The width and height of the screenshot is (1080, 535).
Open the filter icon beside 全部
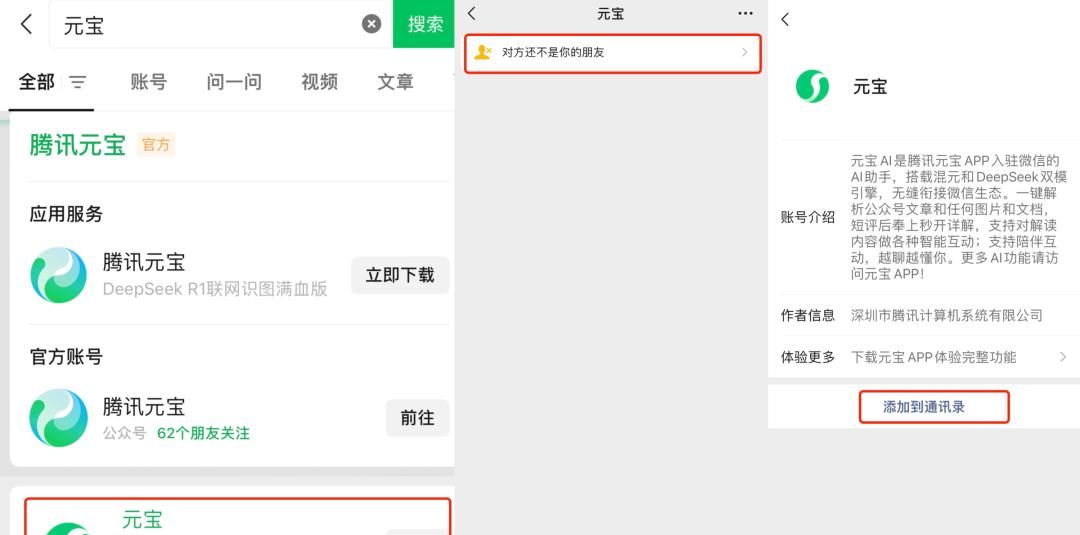pos(78,83)
